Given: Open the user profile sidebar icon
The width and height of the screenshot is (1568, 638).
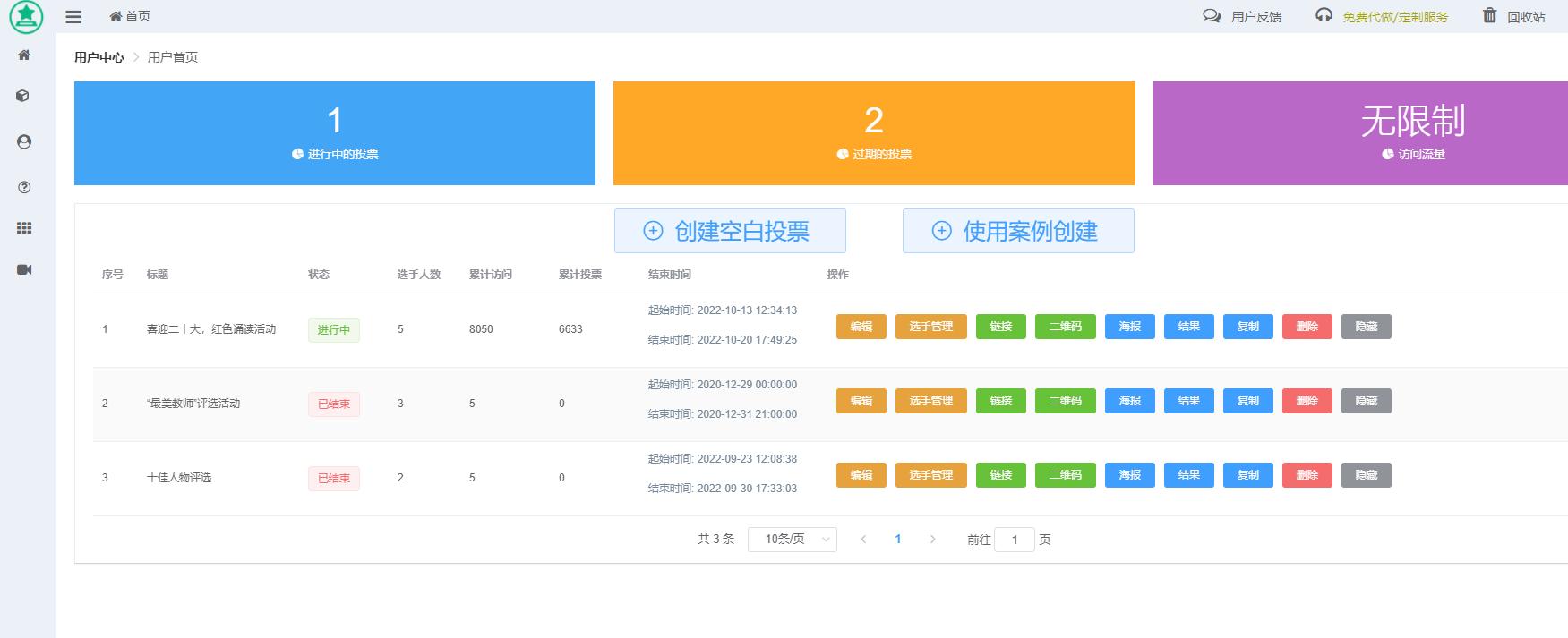Looking at the screenshot, I should point(24,141).
